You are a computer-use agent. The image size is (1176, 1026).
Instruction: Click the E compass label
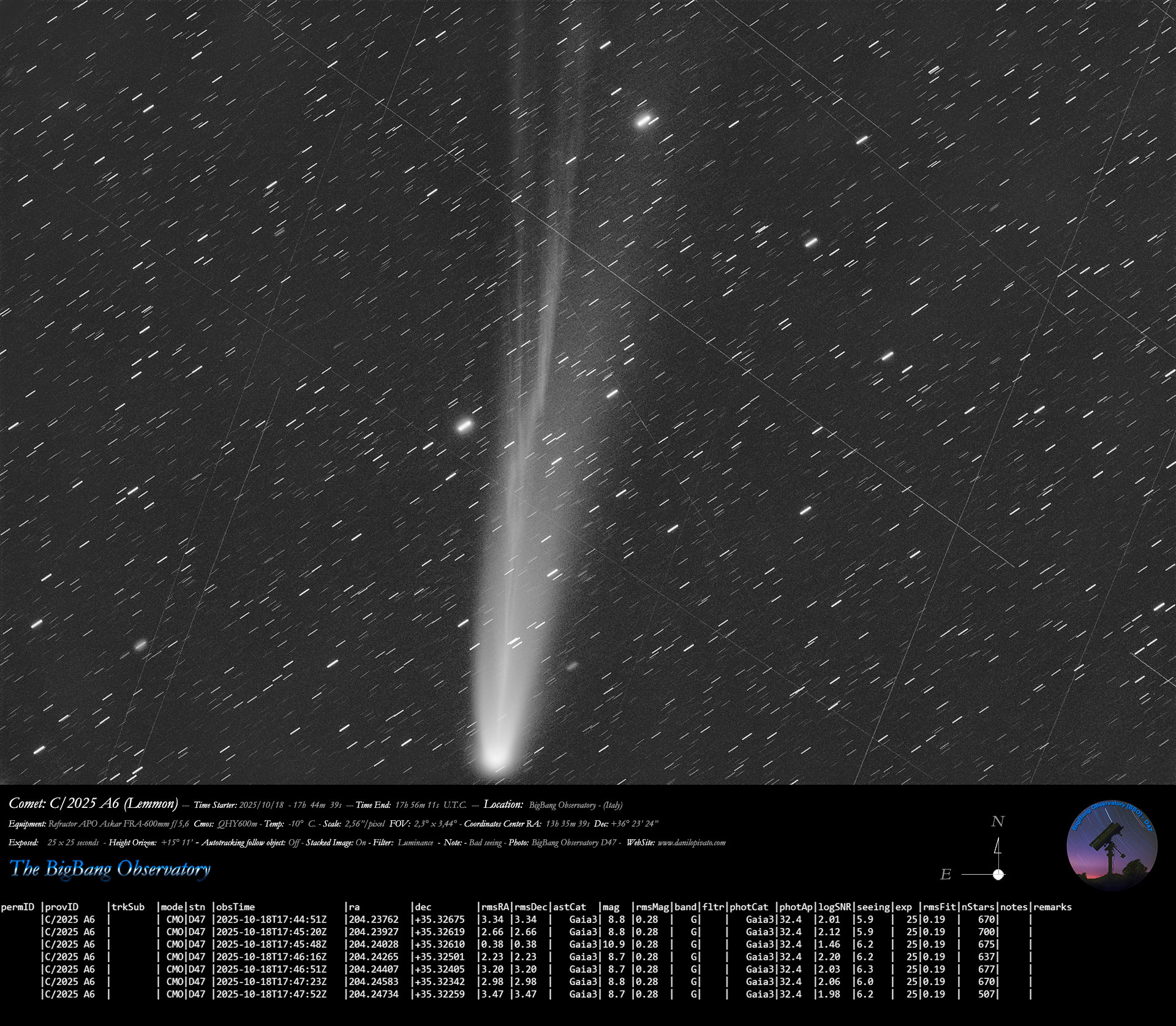946,875
